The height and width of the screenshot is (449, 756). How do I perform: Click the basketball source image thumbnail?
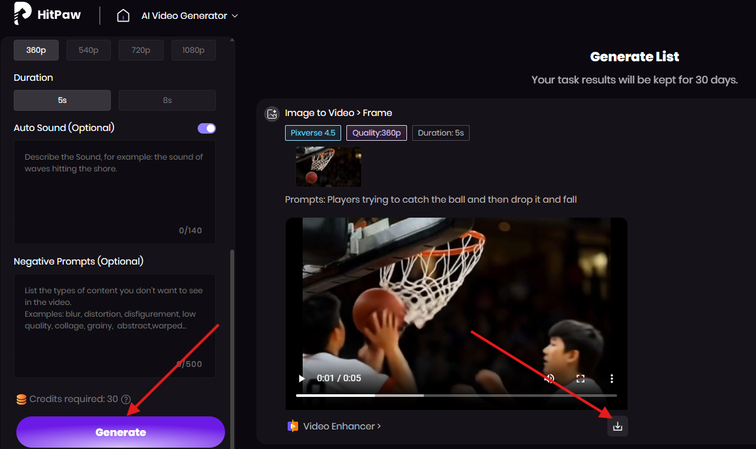click(x=328, y=166)
